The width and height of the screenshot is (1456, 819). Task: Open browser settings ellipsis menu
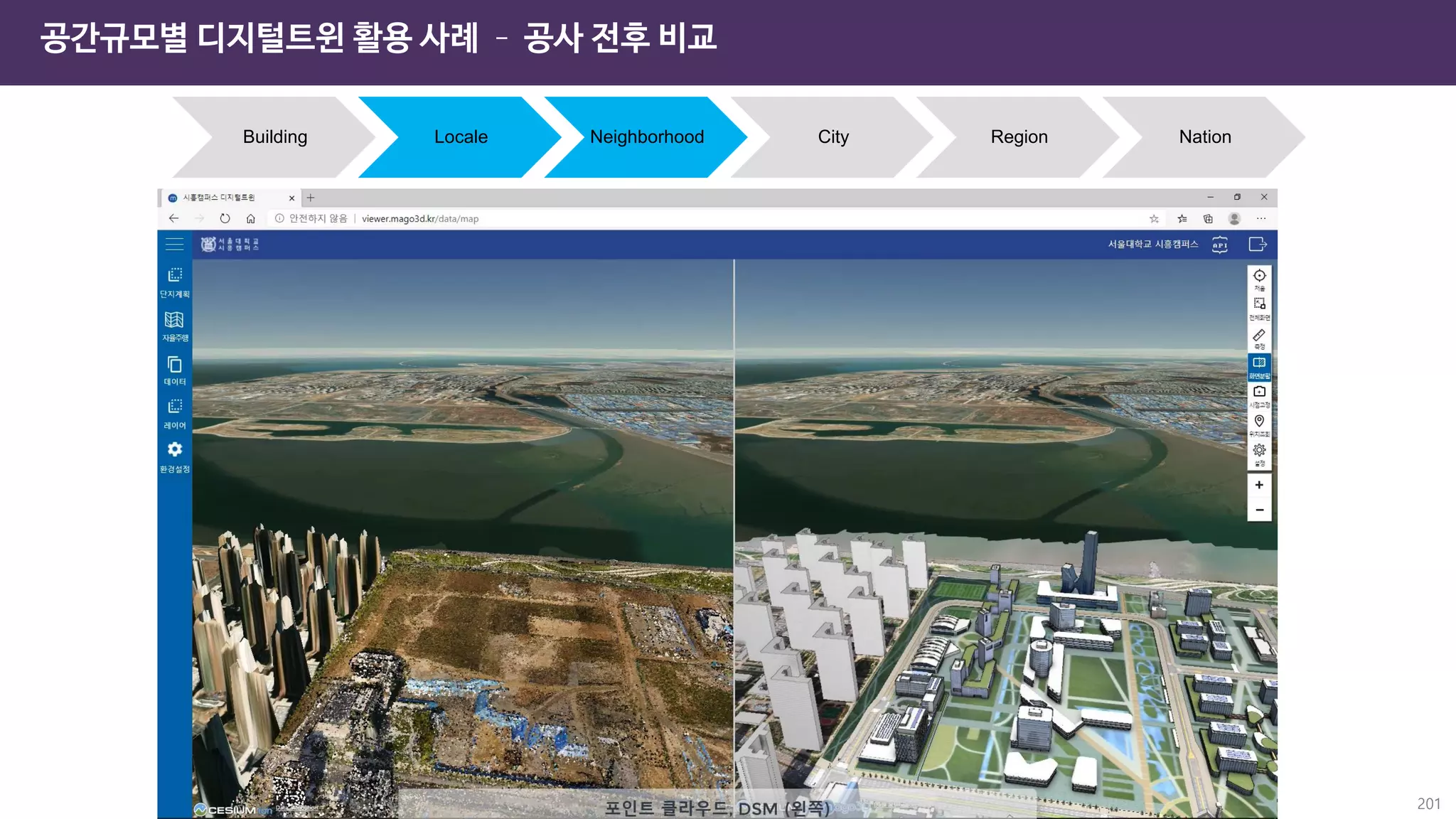coord(1261,219)
